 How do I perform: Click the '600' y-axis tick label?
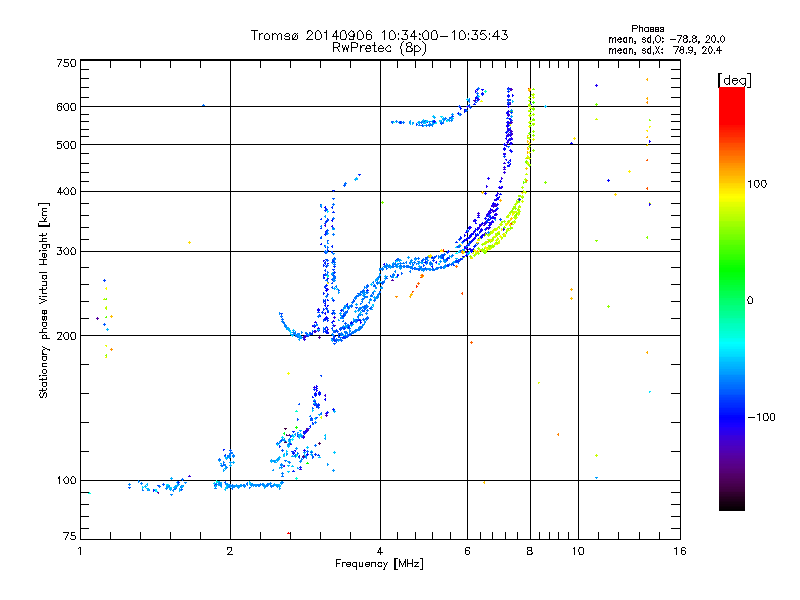click(66, 107)
